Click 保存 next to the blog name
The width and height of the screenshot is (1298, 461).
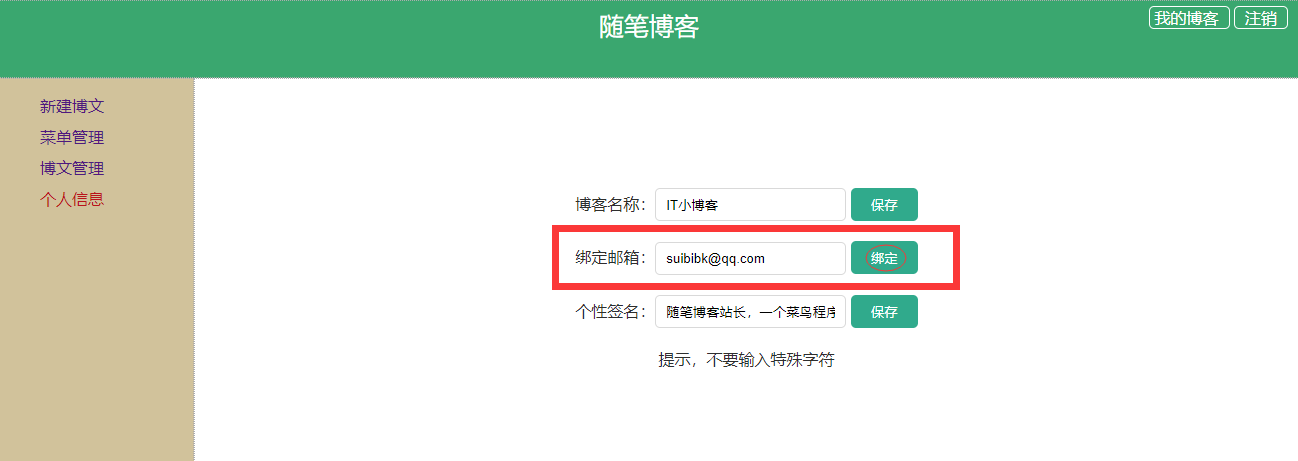point(884,205)
